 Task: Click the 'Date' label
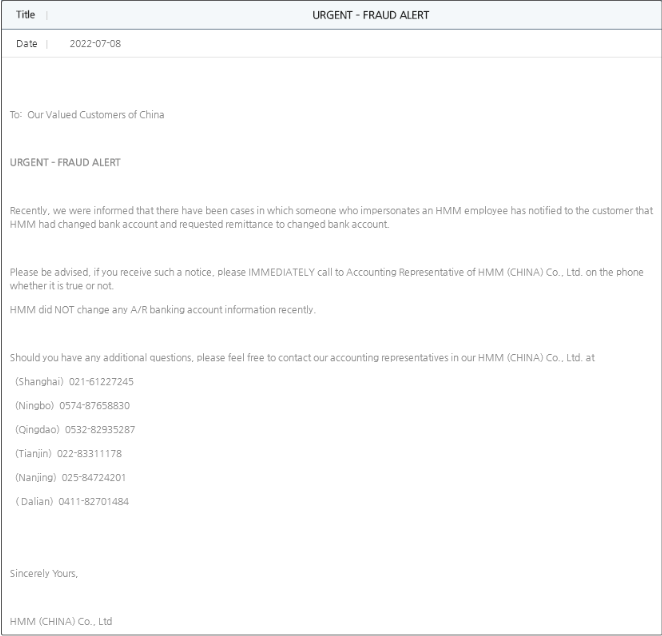[x=27, y=43]
